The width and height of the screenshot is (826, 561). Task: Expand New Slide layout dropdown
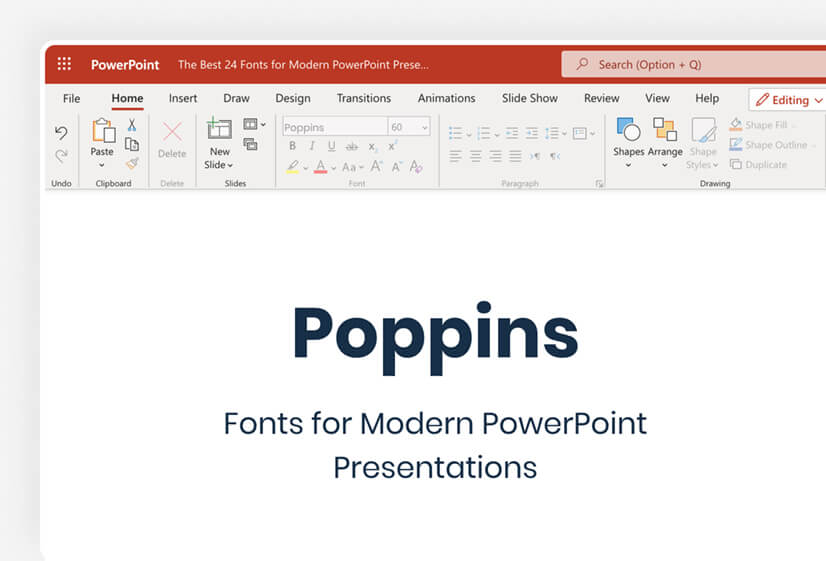point(230,165)
